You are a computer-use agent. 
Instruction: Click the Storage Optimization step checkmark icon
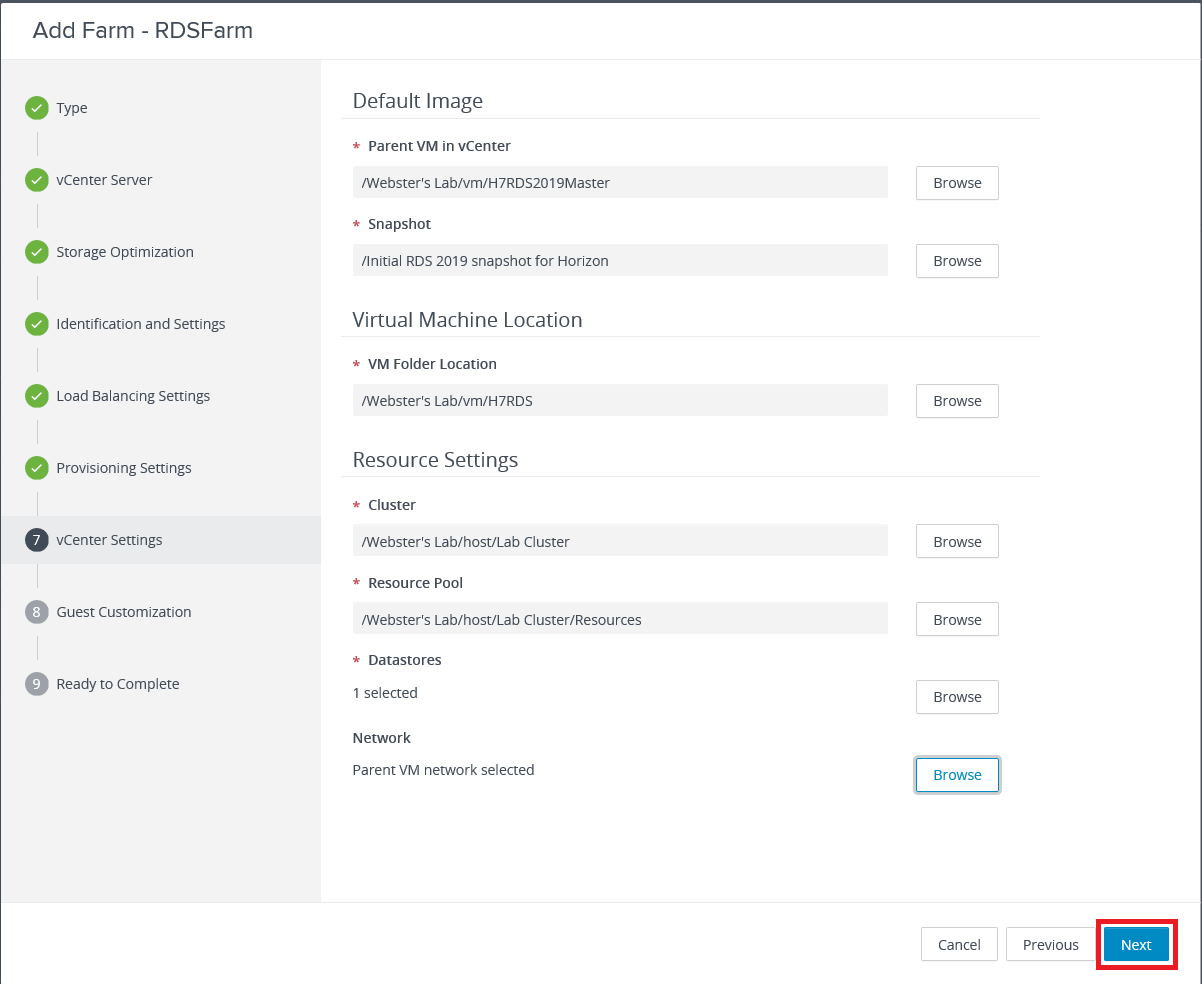[37, 252]
